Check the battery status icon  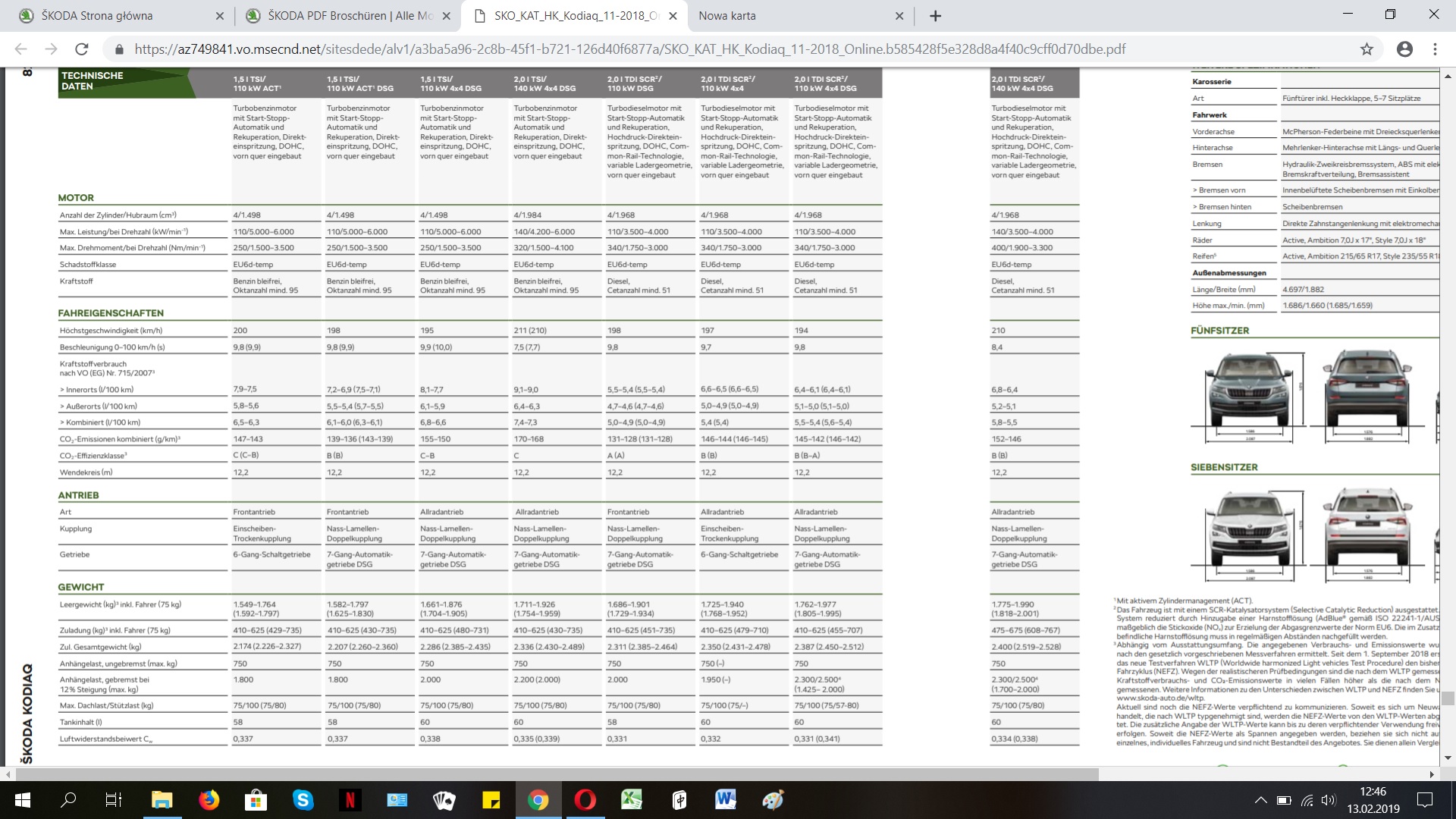click(1284, 800)
